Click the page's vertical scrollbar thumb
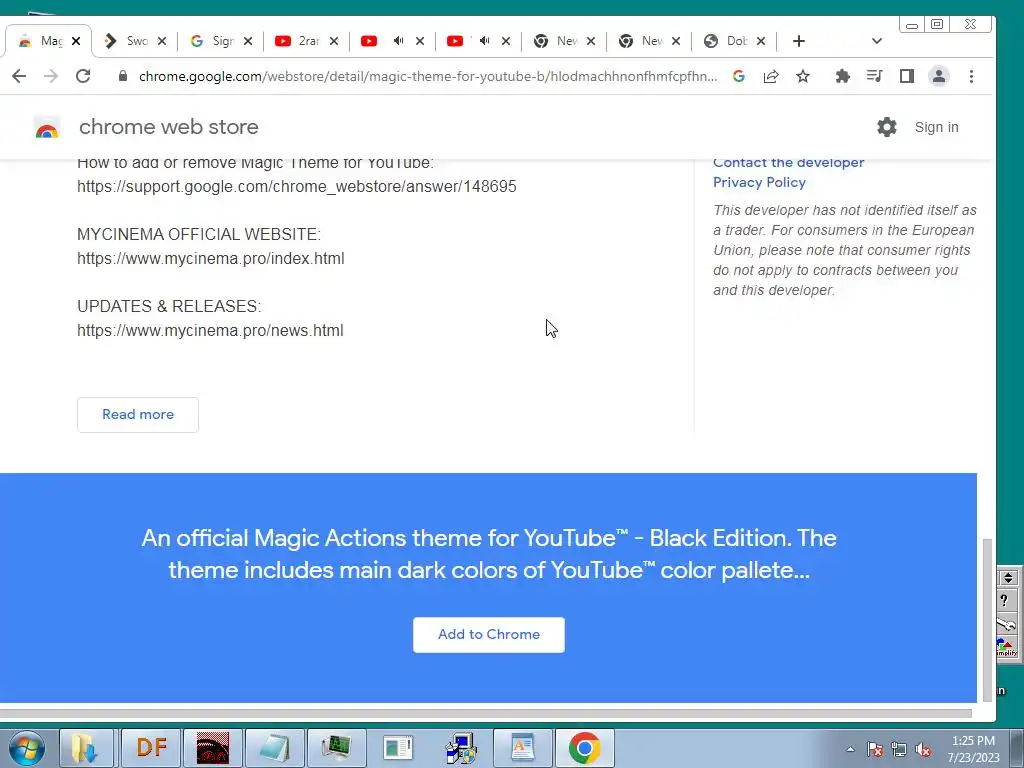This screenshot has height=768, width=1024. click(x=987, y=619)
